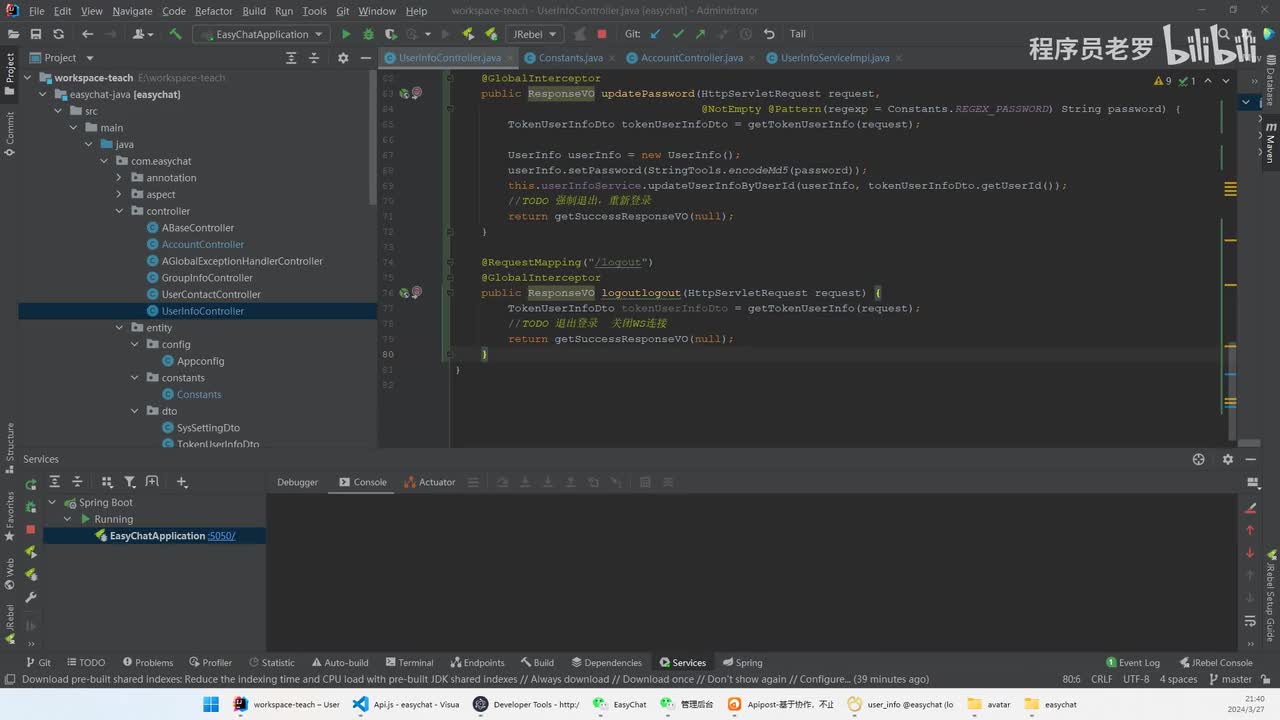
Task: Click the filter icon in Services toolbar
Action: (130, 482)
